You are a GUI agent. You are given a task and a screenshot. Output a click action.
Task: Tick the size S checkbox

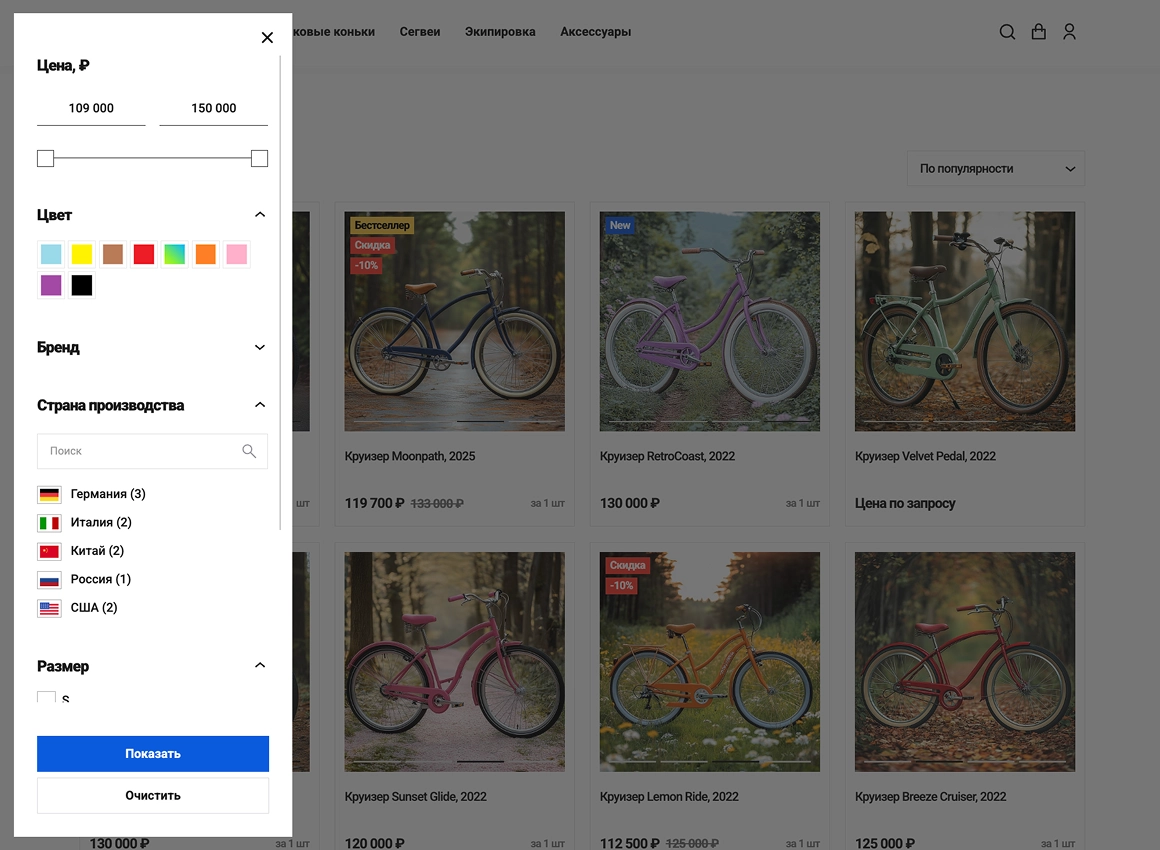click(x=47, y=698)
